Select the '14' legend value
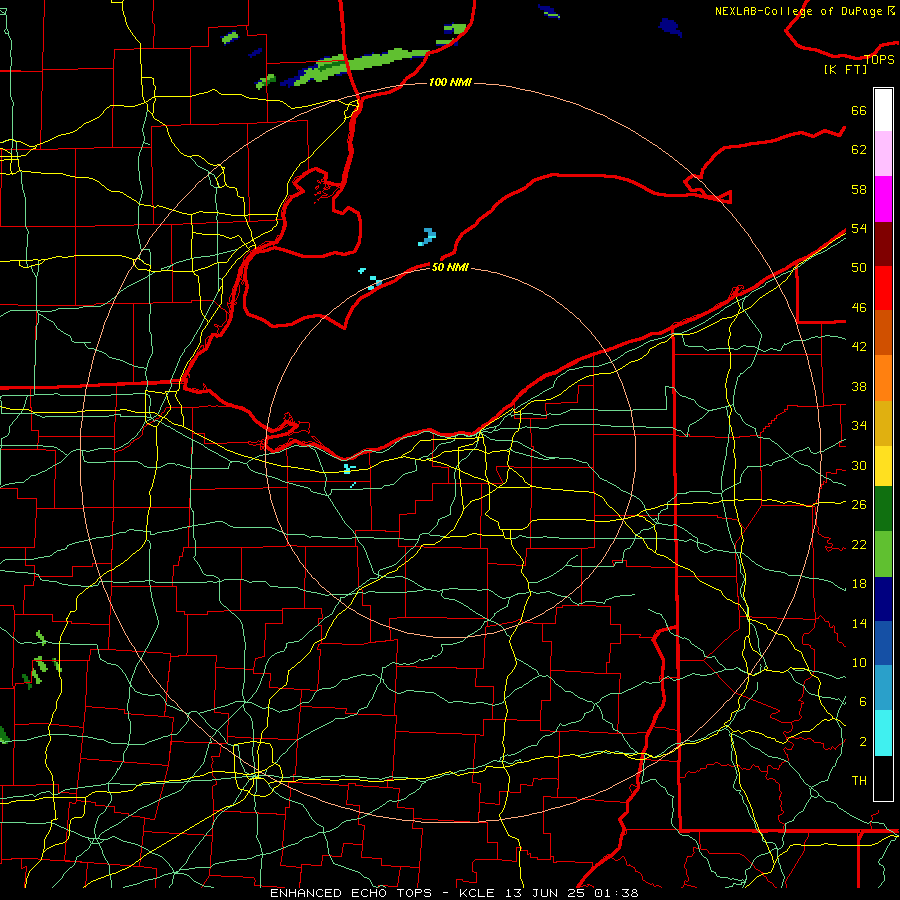The height and width of the screenshot is (900, 900). (x=859, y=623)
